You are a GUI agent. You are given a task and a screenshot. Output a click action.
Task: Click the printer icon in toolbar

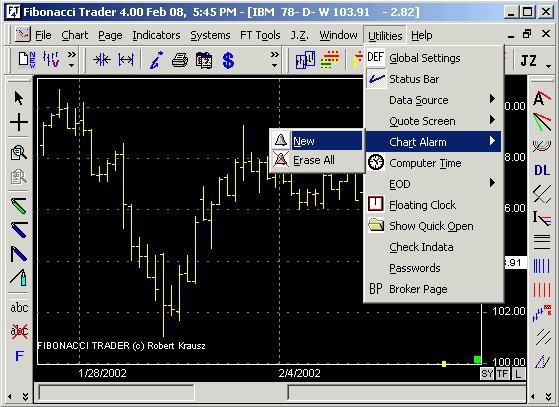click(180, 60)
